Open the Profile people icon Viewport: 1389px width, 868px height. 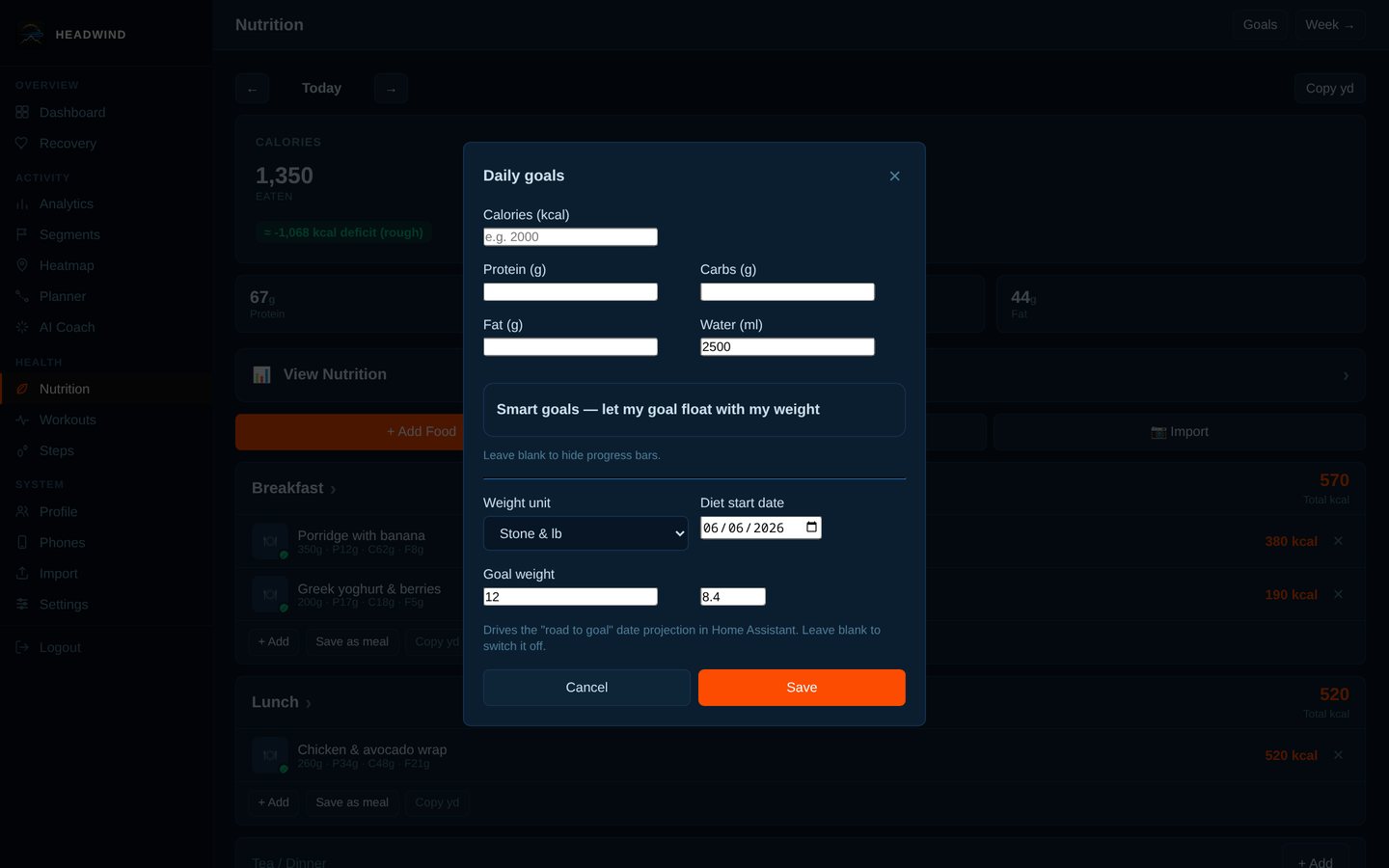[x=22, y=511]
